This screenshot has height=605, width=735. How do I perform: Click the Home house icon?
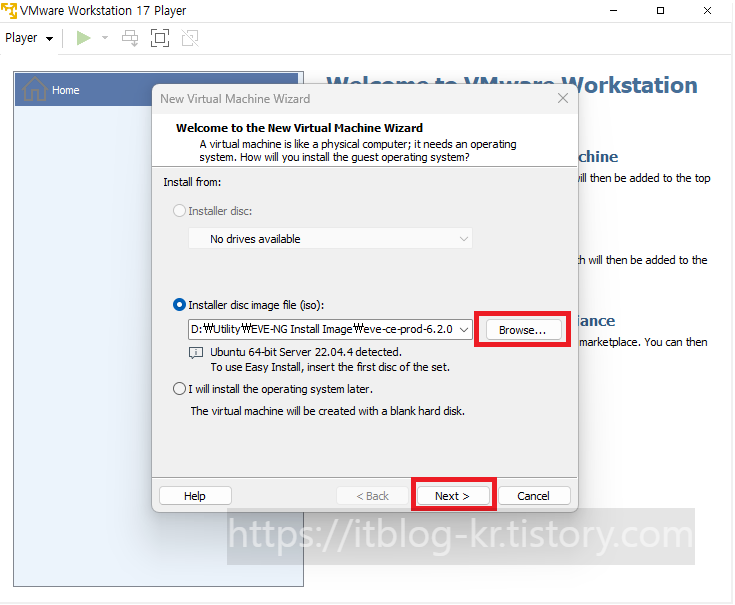click(x=35, y=89)
